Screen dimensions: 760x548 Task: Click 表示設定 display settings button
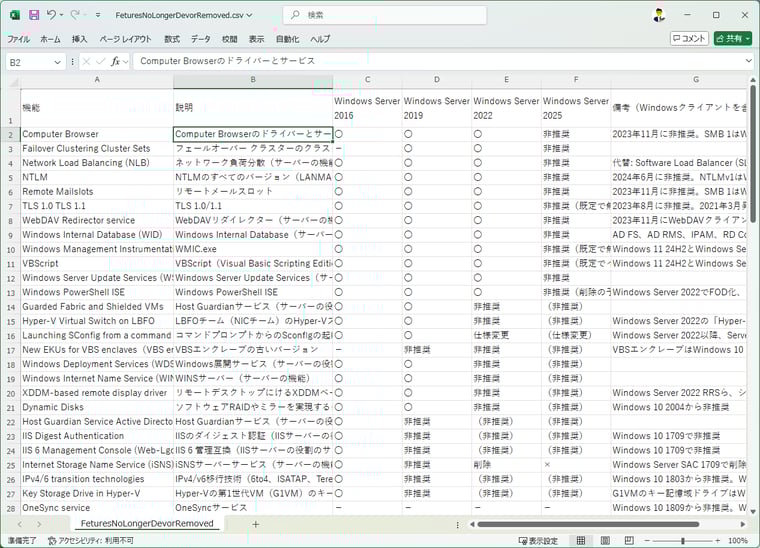[x=537, y=540]
